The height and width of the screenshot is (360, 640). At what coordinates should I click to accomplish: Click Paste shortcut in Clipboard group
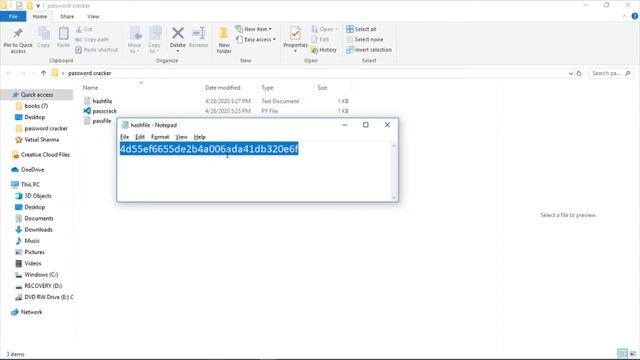pyautogui.click(x=97, y=50)
